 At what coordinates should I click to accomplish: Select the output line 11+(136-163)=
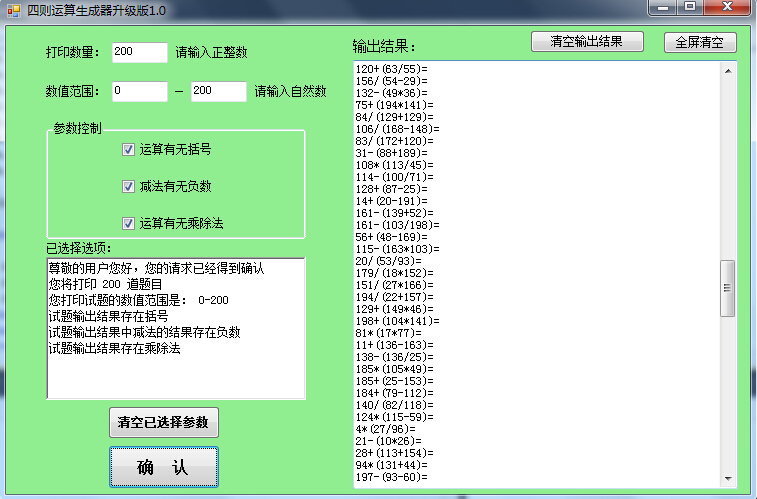394,346
